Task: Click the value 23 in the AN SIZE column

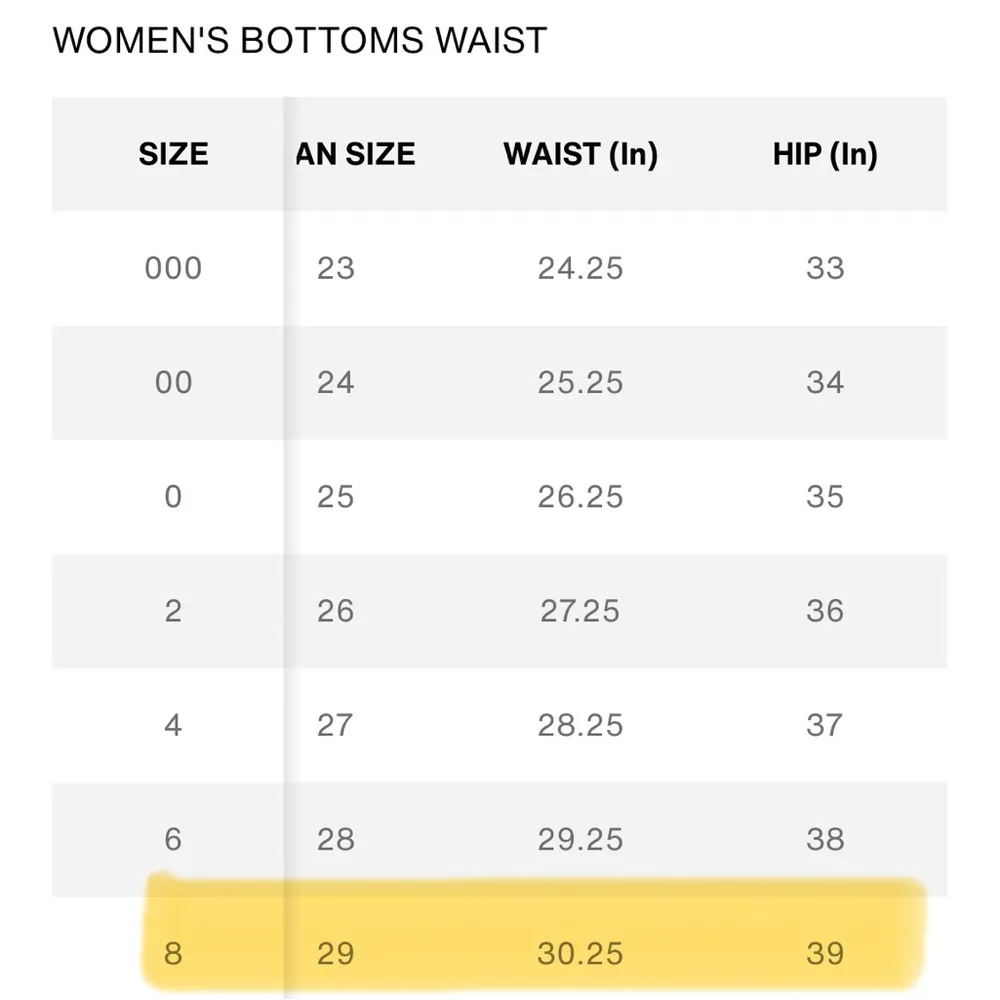Action: [336, 268]
